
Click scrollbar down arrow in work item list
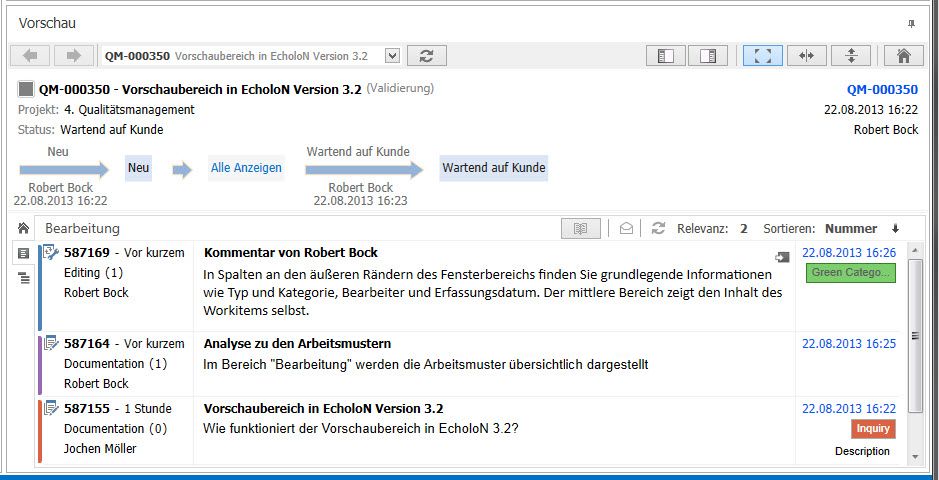[x=915, y=456]
